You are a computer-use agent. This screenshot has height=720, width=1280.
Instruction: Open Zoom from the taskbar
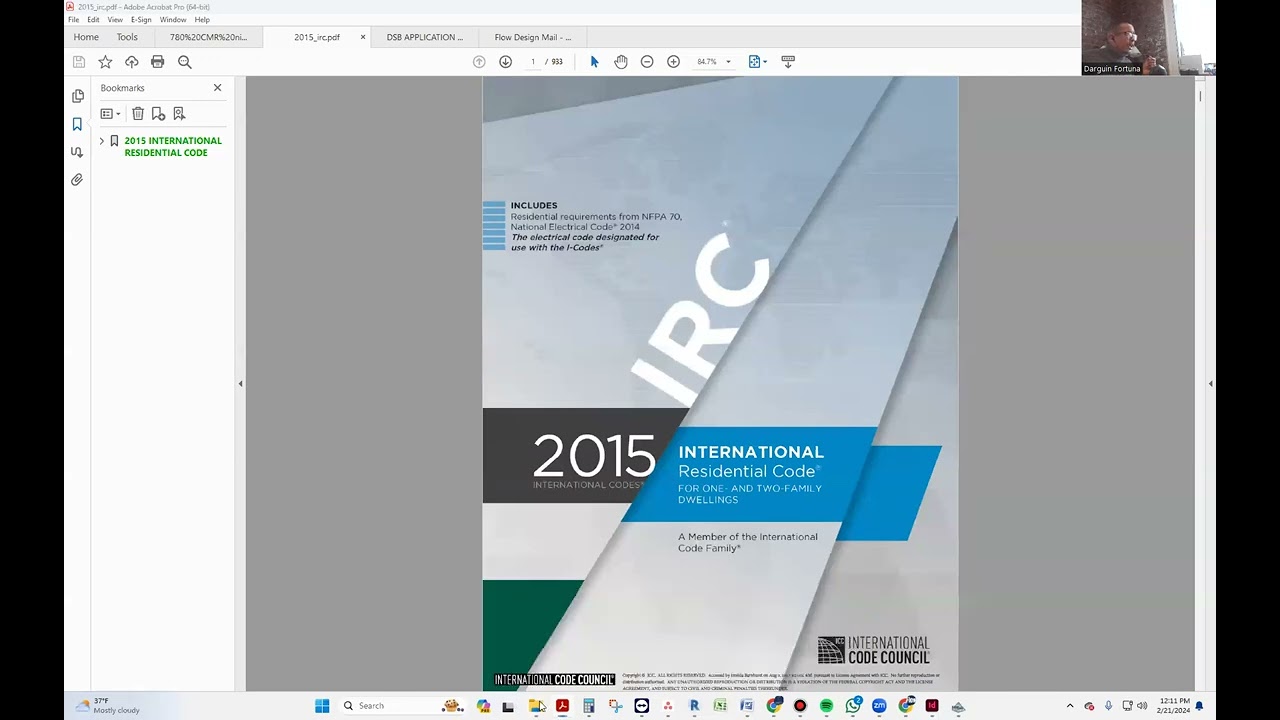coord(879,706)
